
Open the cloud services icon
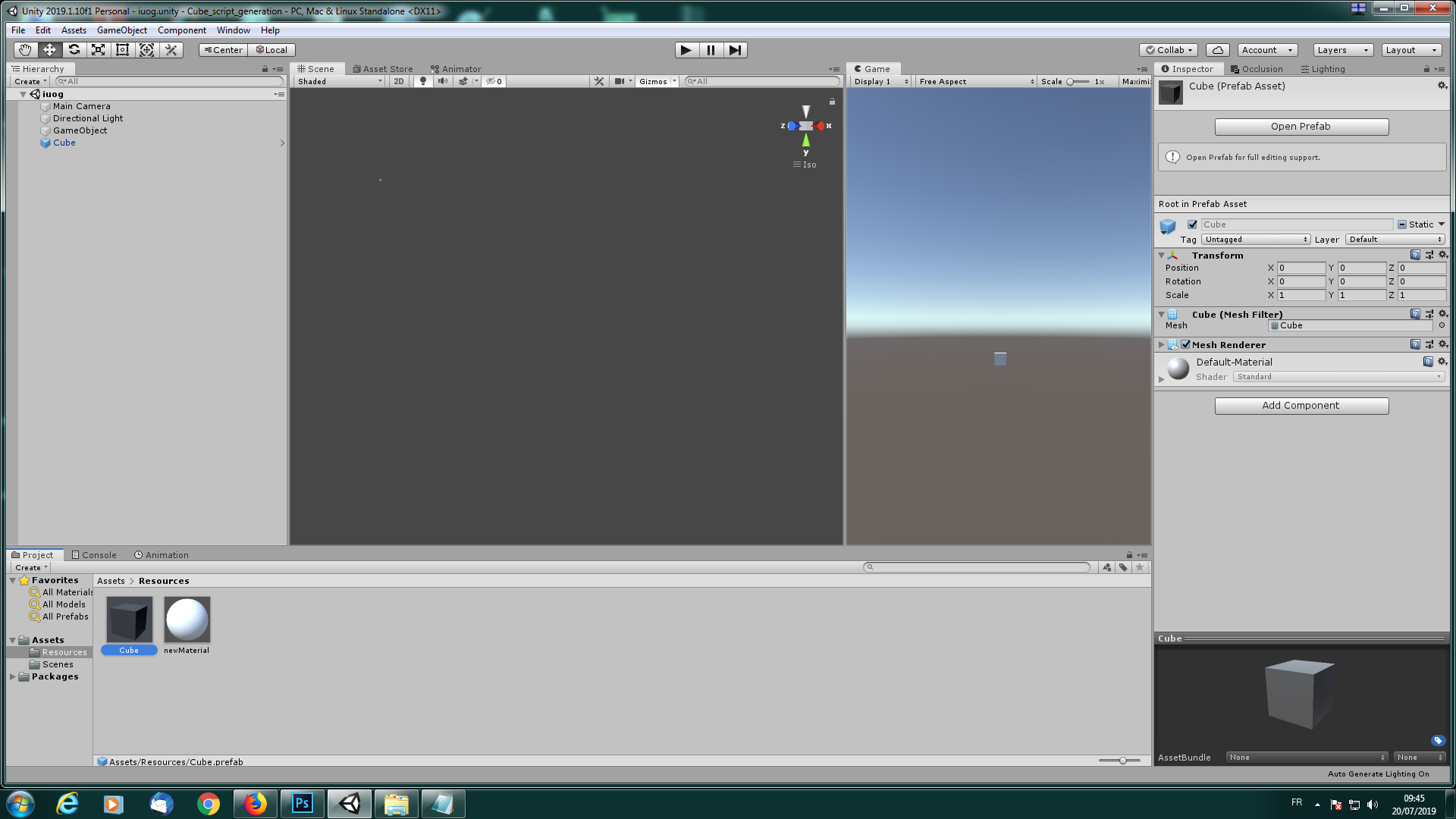(x=1217, y=50)
